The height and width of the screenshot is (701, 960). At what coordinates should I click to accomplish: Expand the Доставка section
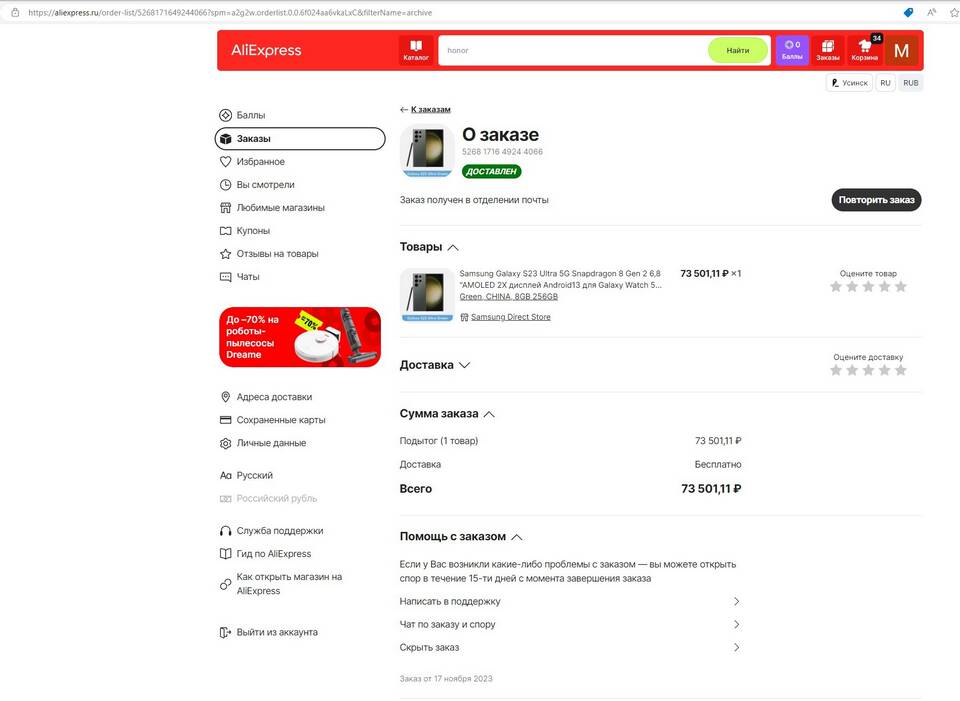(x=465, y=365)
